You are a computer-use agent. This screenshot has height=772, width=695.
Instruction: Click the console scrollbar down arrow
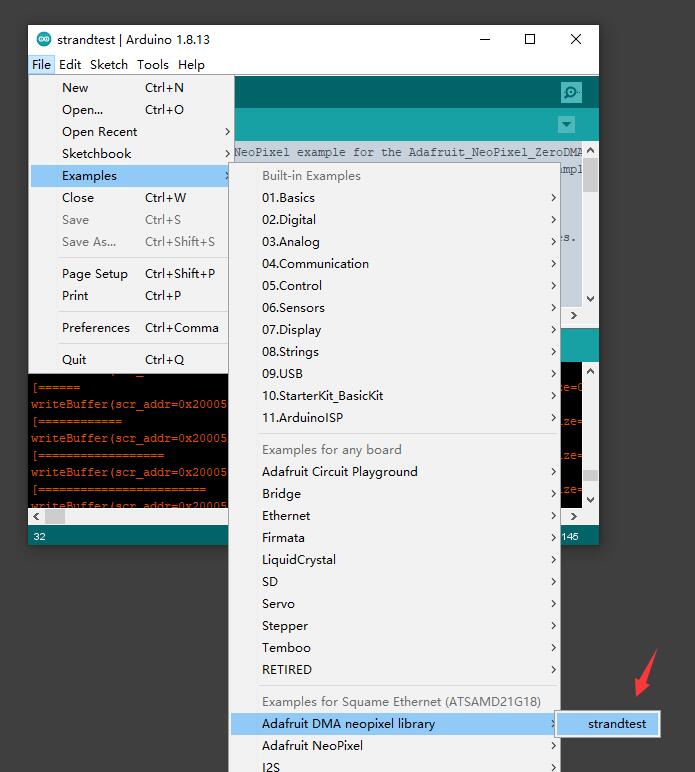point(591,500)
